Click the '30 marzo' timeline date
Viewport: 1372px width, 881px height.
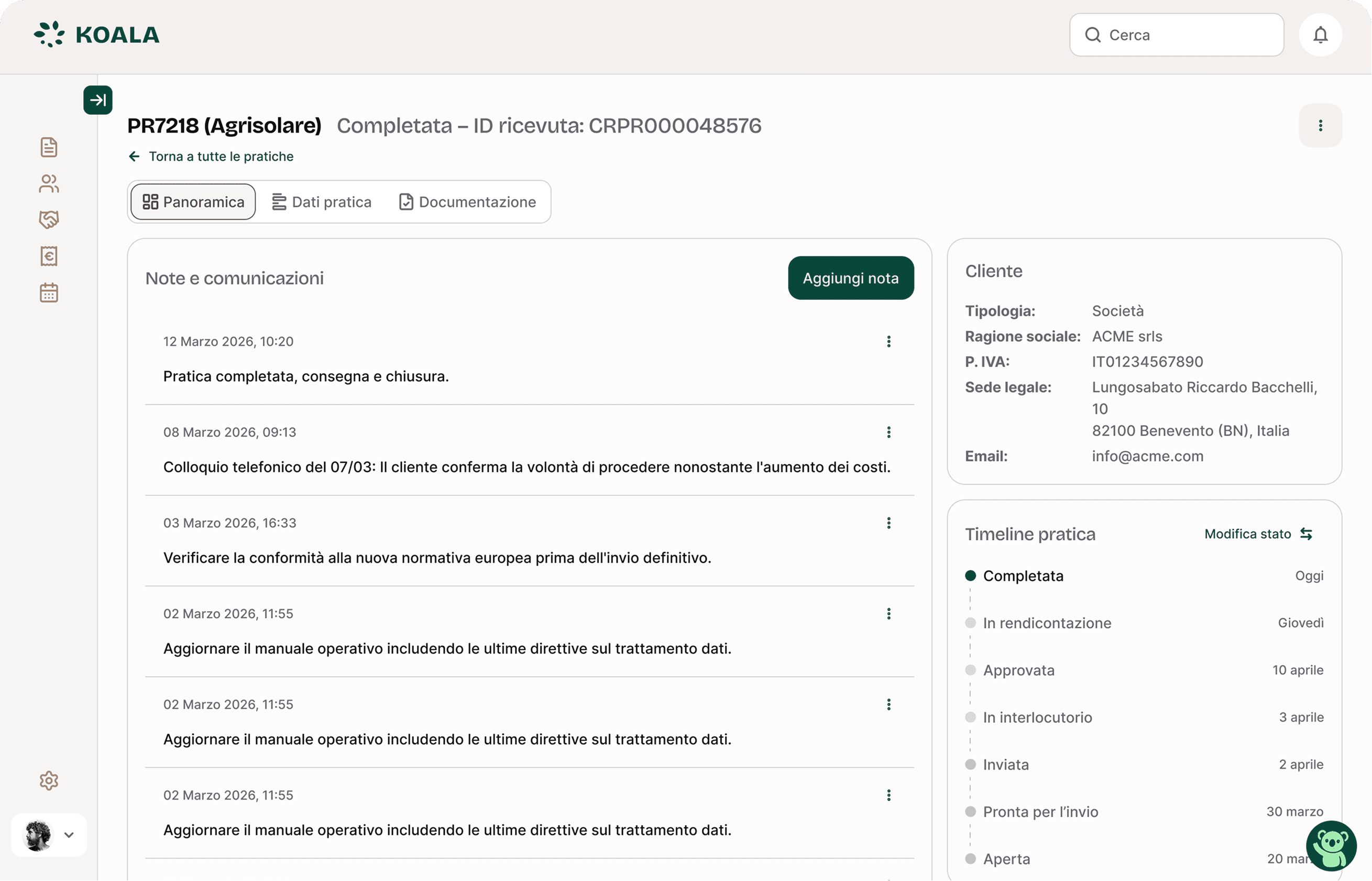(1296, 812)
